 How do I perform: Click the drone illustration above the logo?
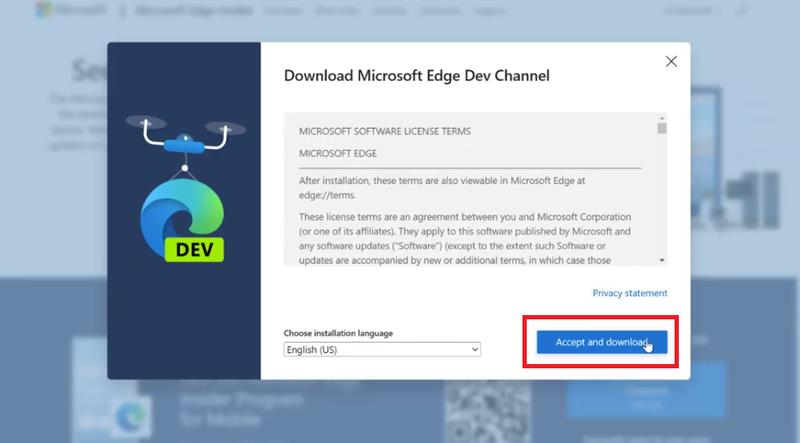(x=186, y=137)
